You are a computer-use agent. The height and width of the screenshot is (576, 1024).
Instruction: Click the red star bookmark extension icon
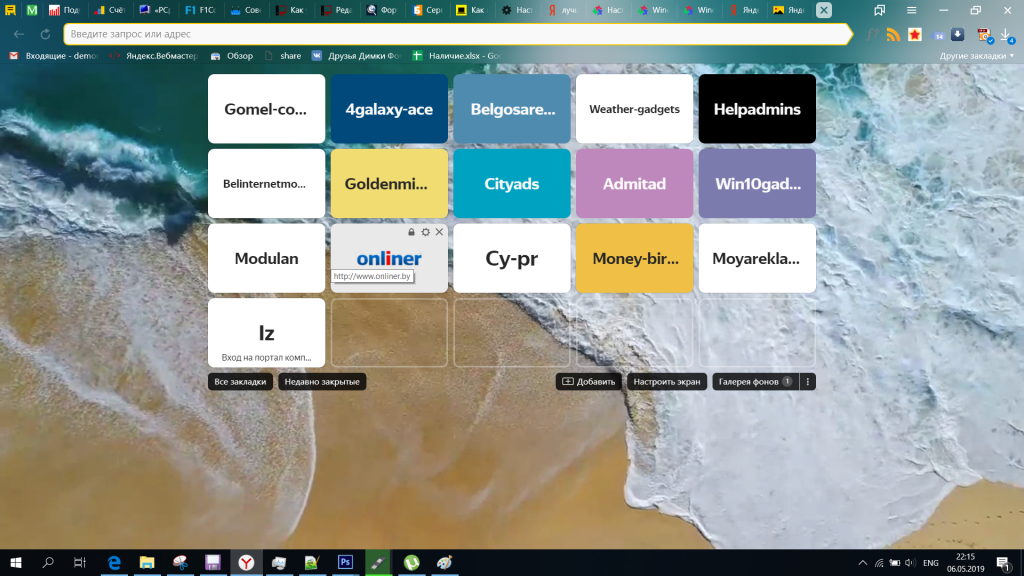click(x=914, y=35)
